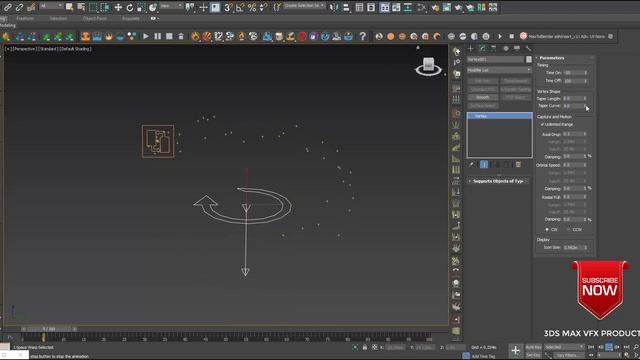Open the key filter Selected dropdown
The height and width of the screenshot is (360, 640).
[564, 347]
